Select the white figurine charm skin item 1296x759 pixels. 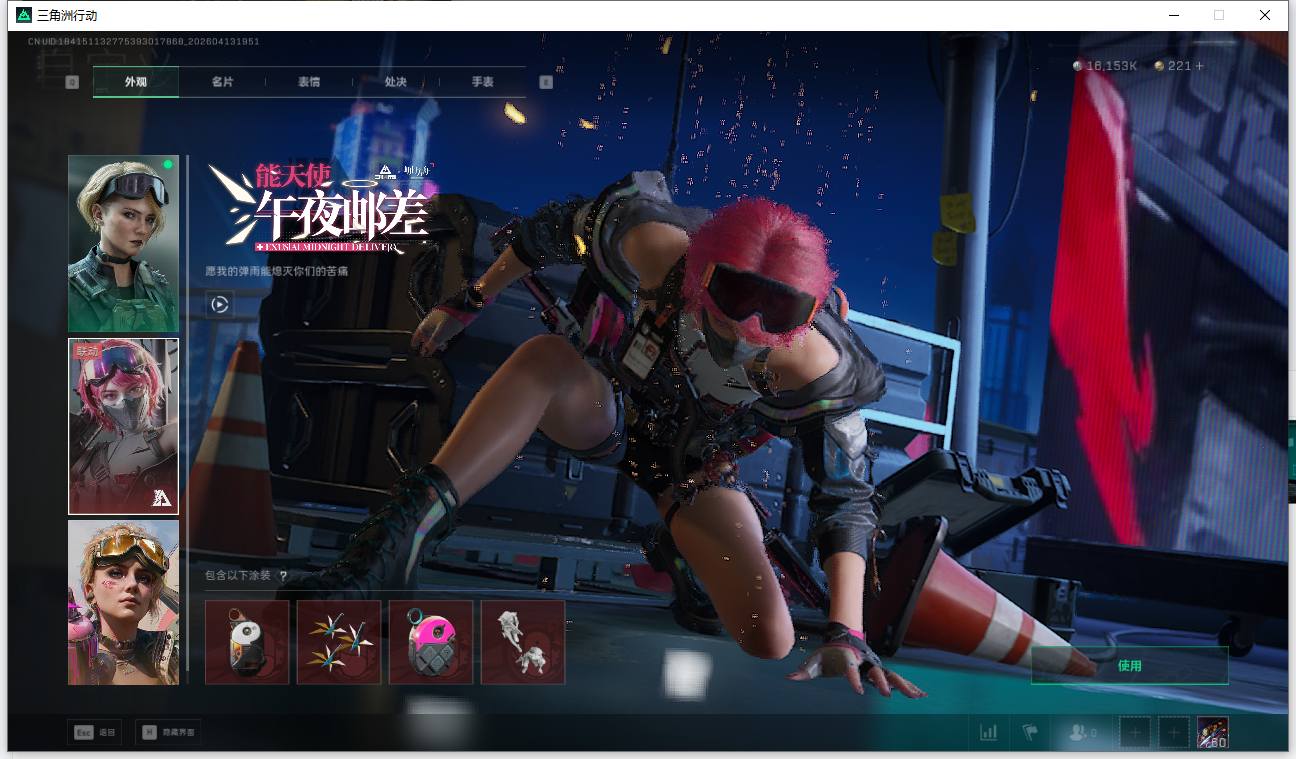coord(523,642)
